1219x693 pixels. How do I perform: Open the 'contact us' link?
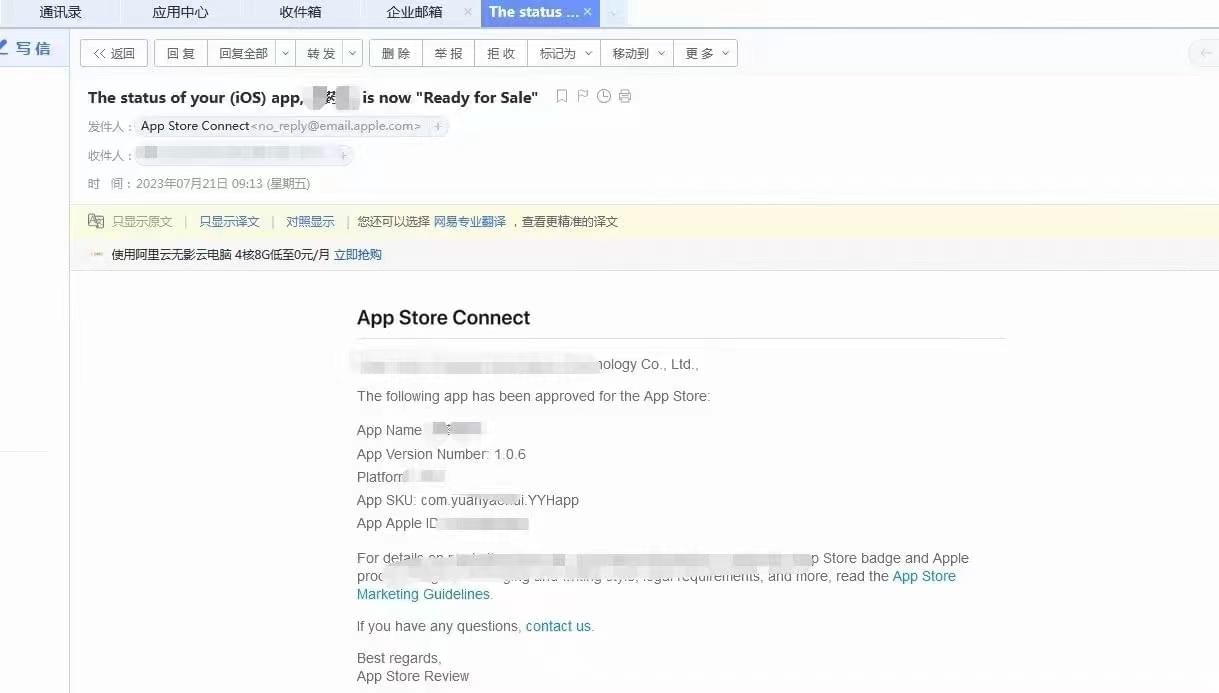point(558,626)
